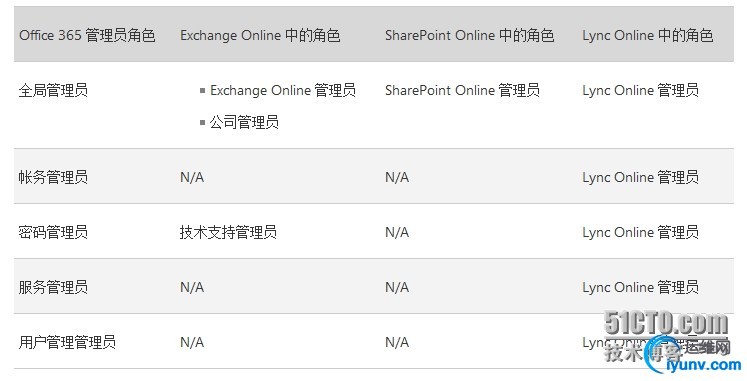
Task: Click the 全局管理员 row label
Action: coord(53,90)
